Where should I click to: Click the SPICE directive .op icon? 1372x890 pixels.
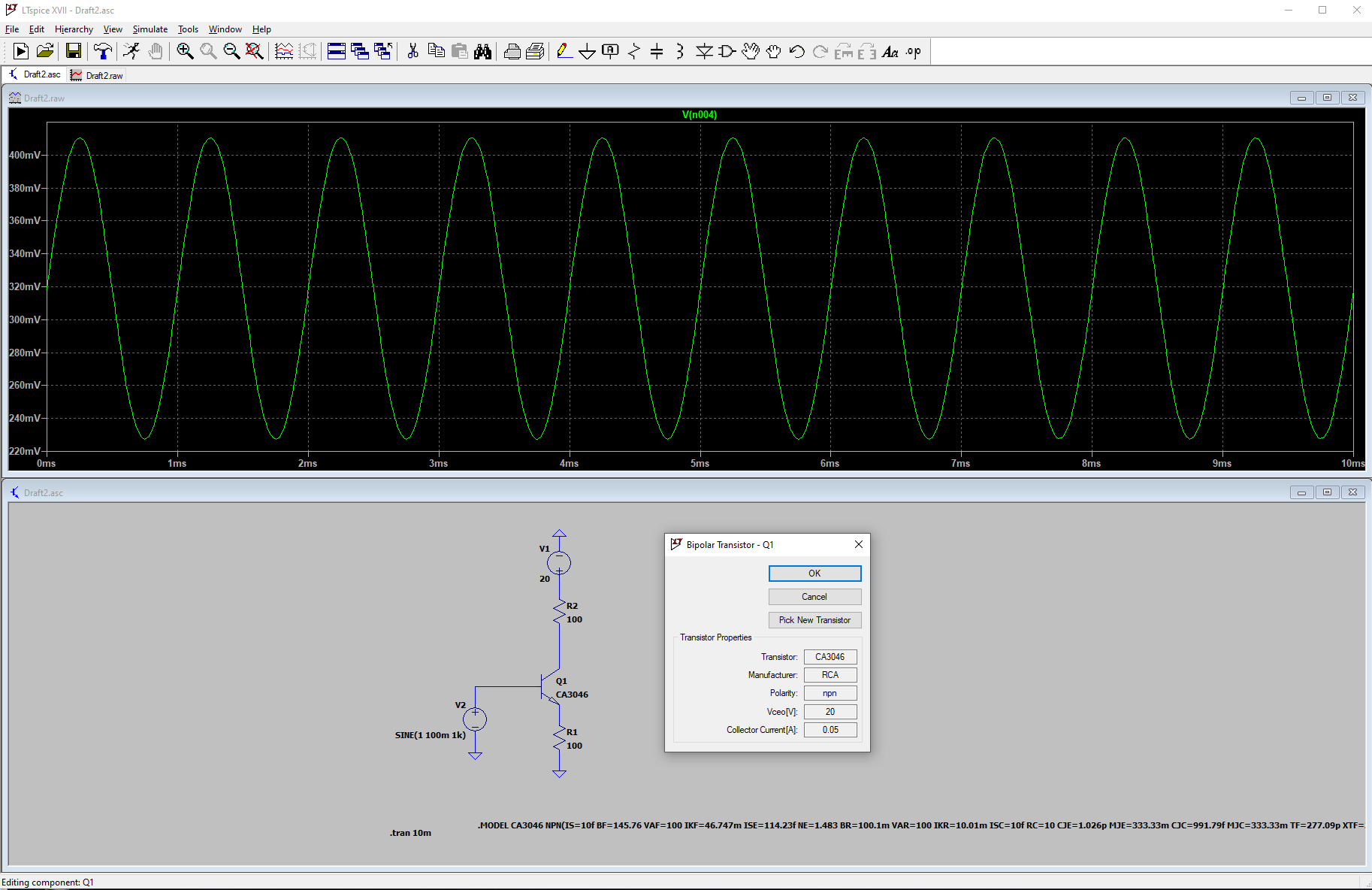(x=914, y=51)
